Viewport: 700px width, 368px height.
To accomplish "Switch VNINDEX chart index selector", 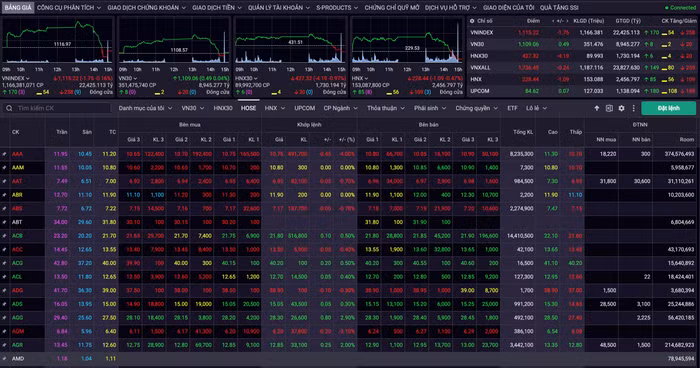I will click(x=16, y=78).
